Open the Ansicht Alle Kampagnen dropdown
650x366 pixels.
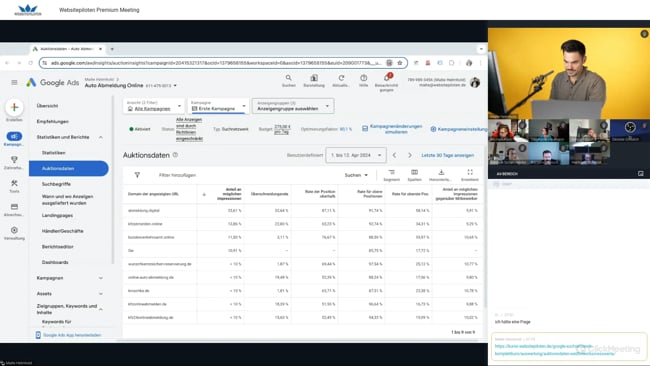point(154,106)
